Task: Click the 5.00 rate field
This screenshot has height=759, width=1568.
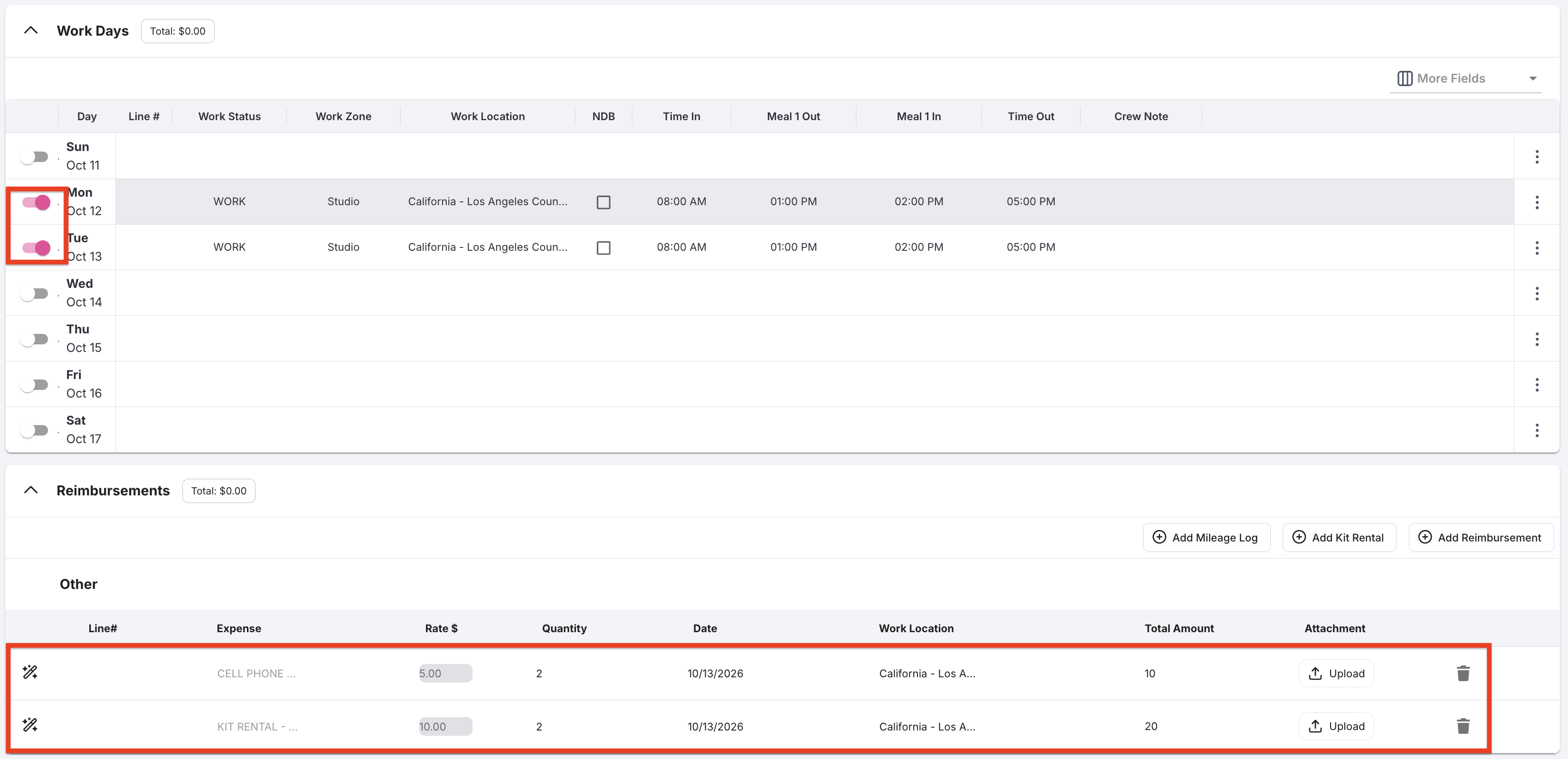Action: click(x=445, y=673)
